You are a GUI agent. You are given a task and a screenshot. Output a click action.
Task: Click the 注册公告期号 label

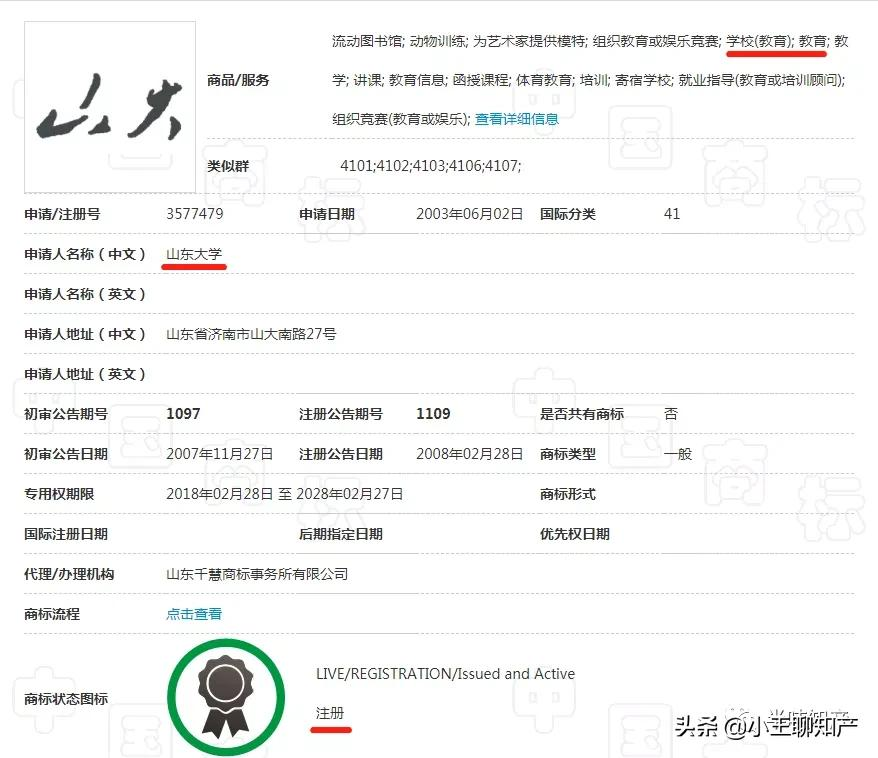pos(340,414)
